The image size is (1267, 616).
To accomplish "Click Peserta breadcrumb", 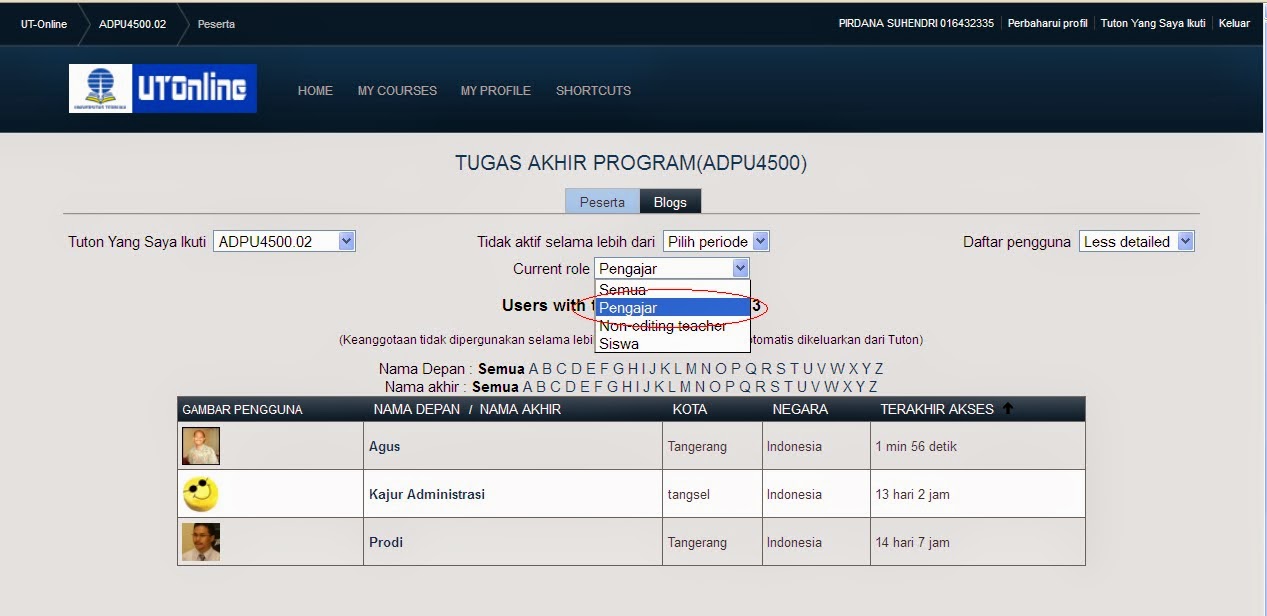I will click(216, 24).
